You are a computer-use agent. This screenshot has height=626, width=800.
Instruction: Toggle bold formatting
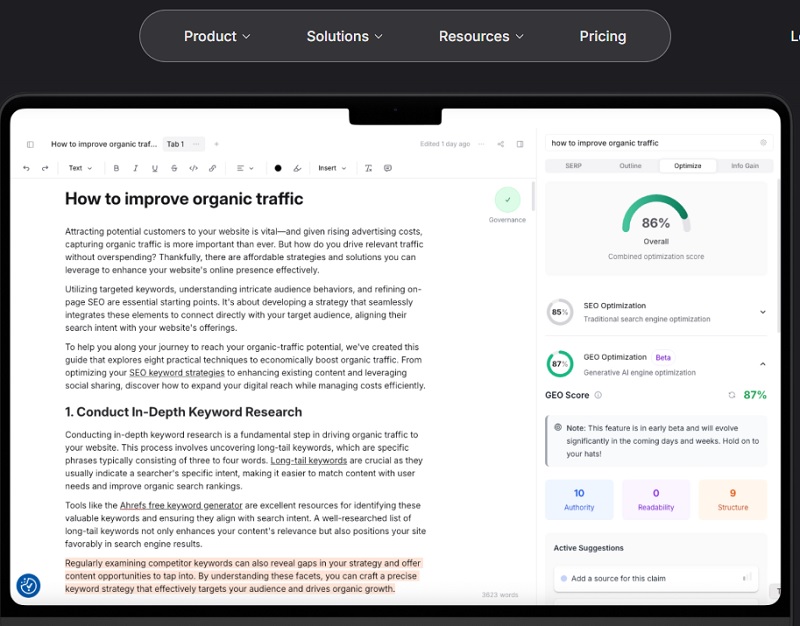pyautogui.click(x=116, y=168)
